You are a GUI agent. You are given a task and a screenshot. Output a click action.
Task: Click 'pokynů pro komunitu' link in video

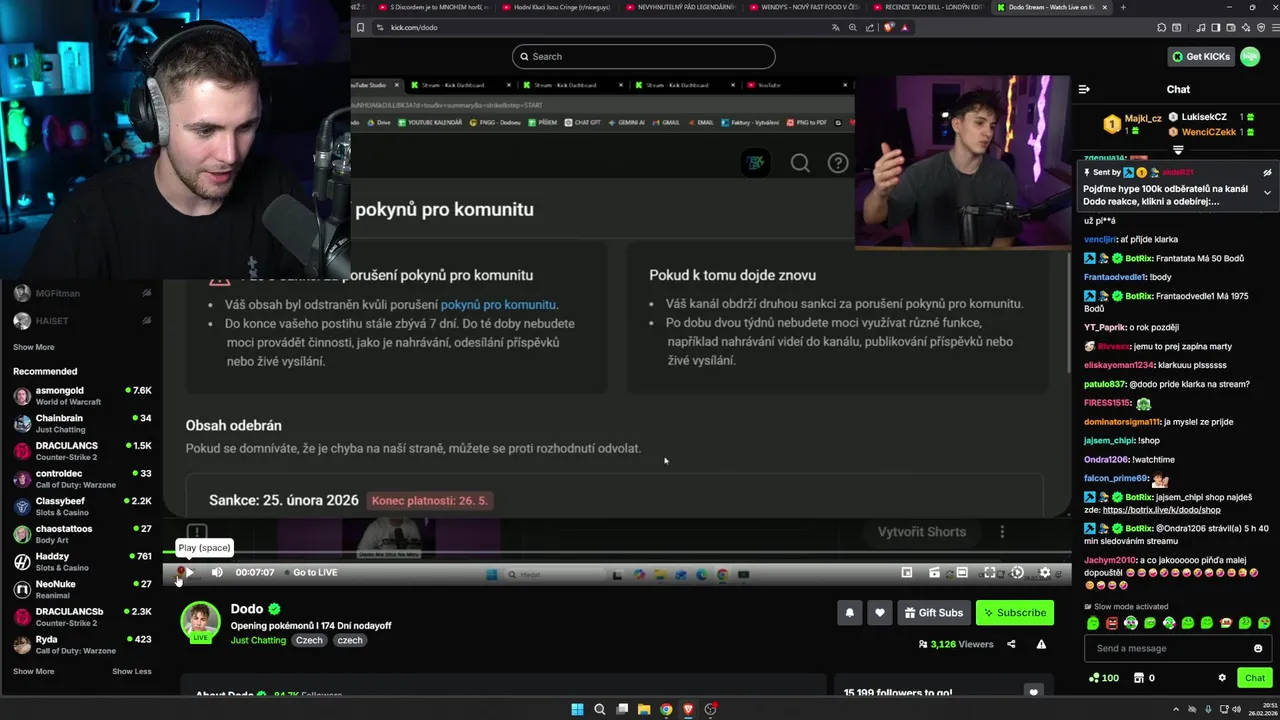coord(499,304)
